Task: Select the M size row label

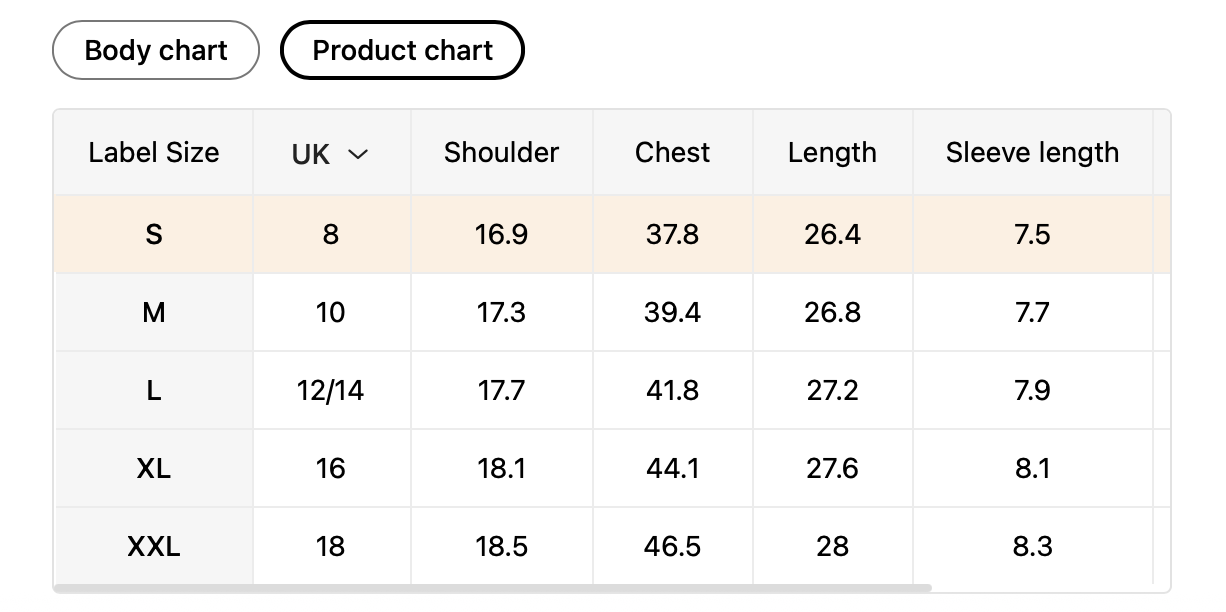Action: click(x=153, y=312)
